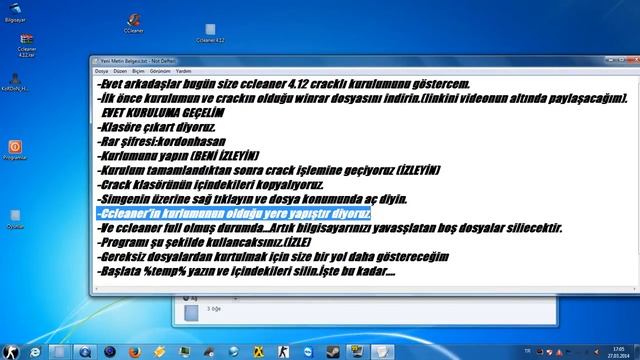Select the Oyunlar desktop folder

pos(15,219)
